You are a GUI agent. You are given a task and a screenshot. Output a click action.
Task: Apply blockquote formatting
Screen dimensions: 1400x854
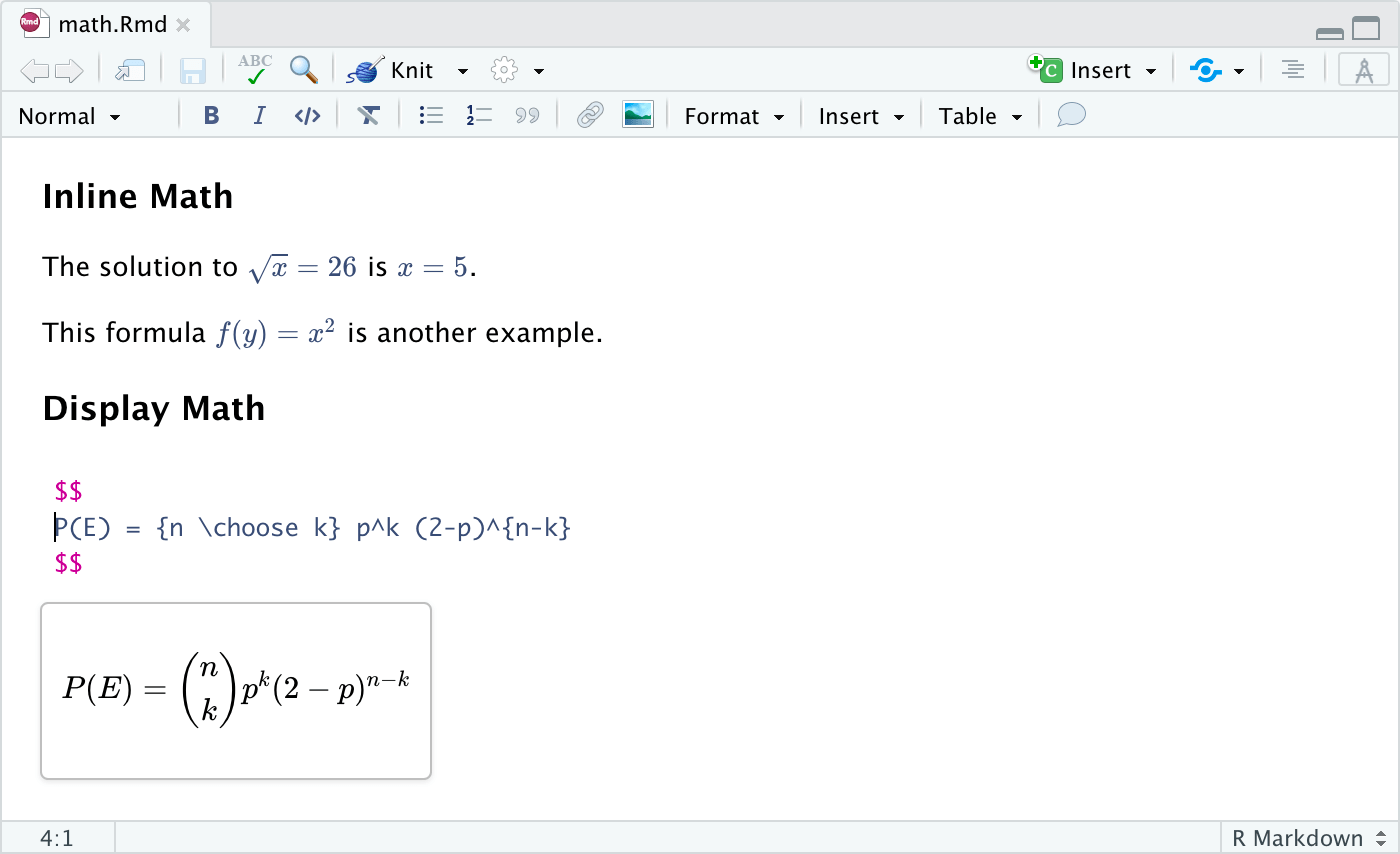[527, 115]
